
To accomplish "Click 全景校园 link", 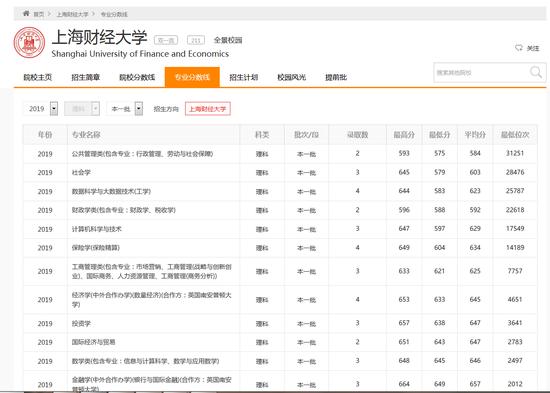I will coord(228,40).
